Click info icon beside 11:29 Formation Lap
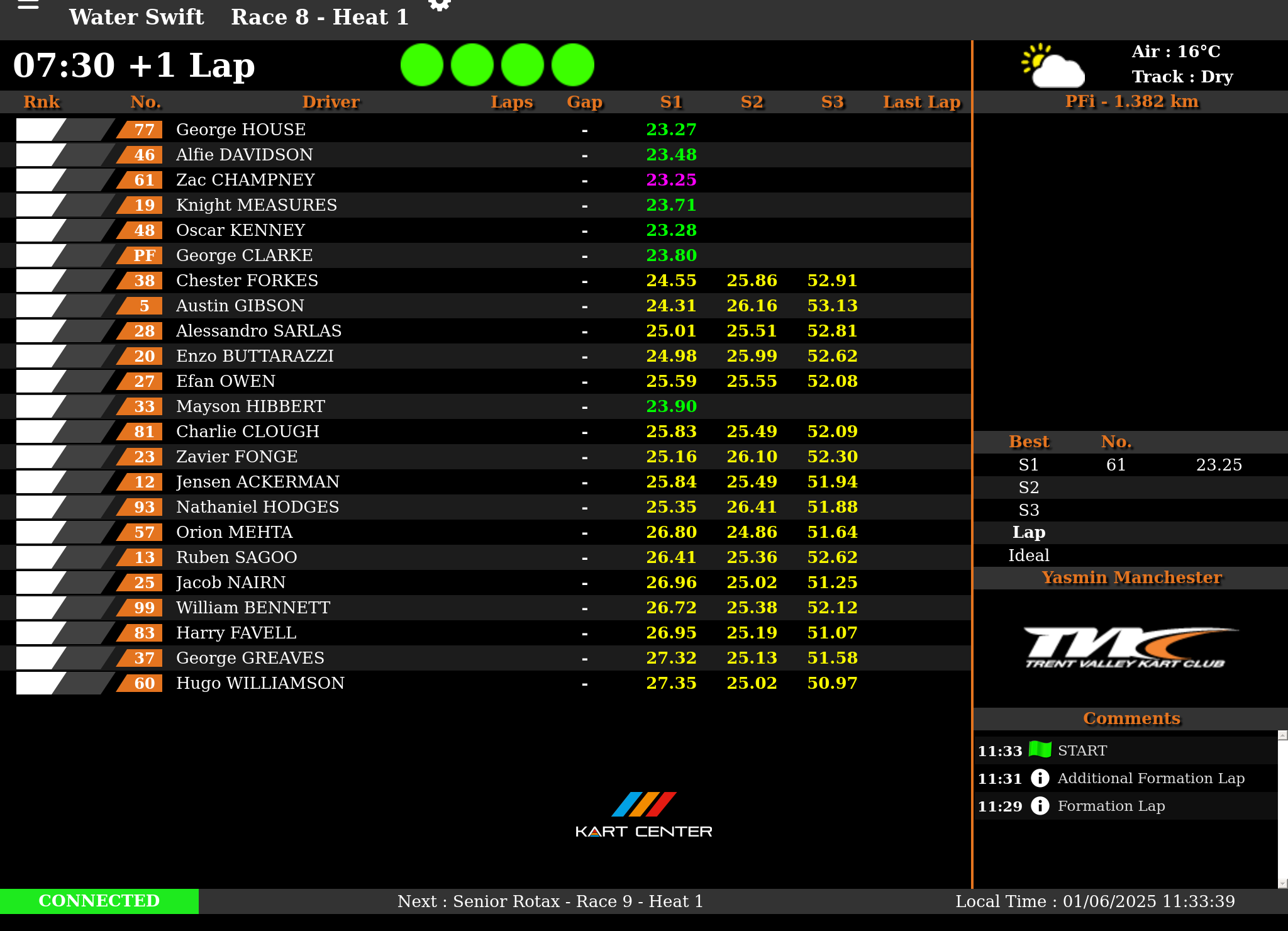This screenshot has height=931, width=1288. click(1040, 806)
